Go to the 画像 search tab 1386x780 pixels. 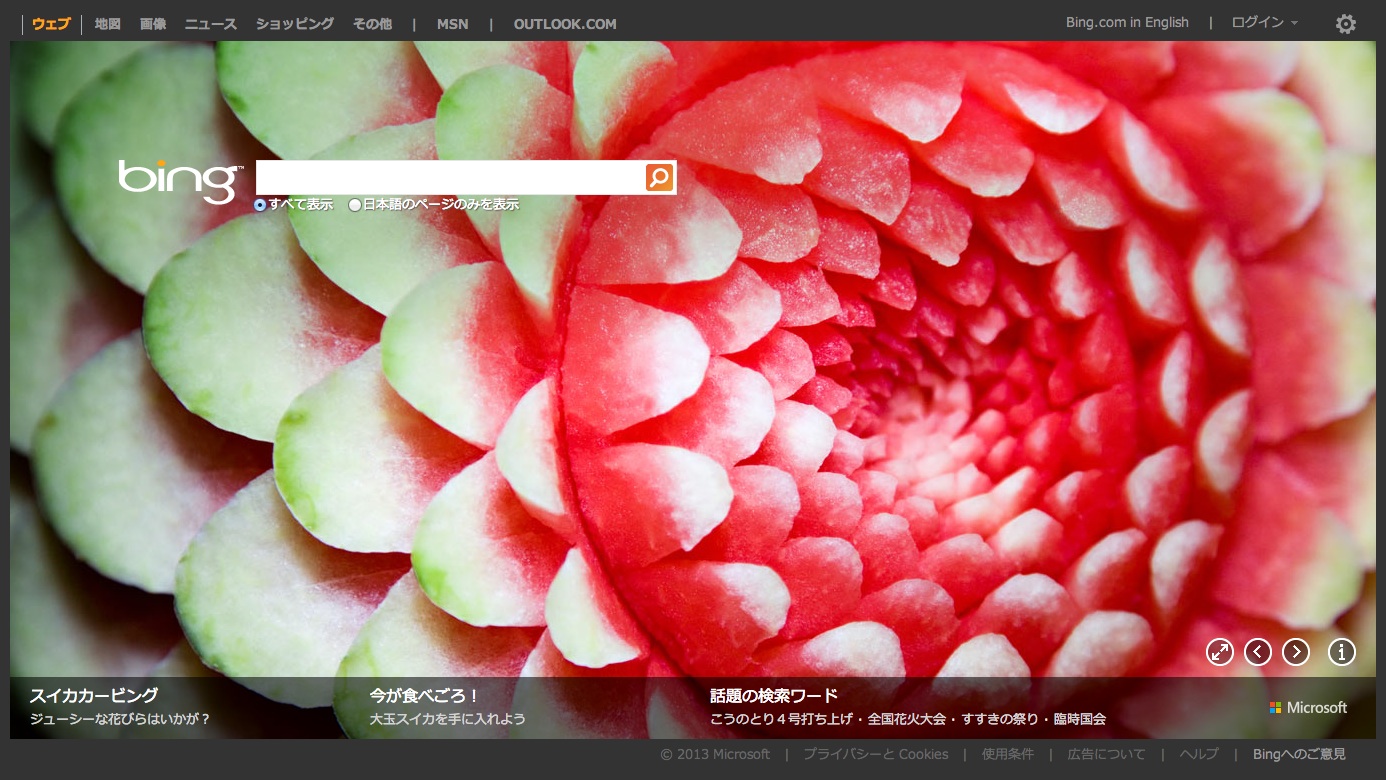click(153, 24)
